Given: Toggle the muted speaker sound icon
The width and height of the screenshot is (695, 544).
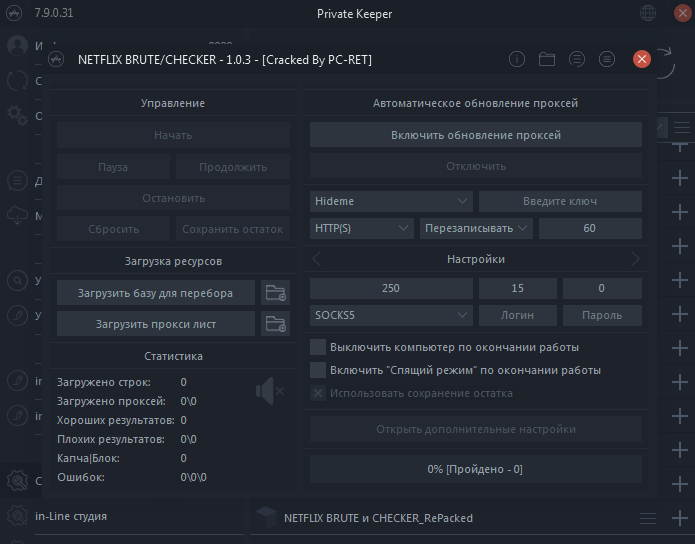Looking at the screenshot, I should 269,391.
